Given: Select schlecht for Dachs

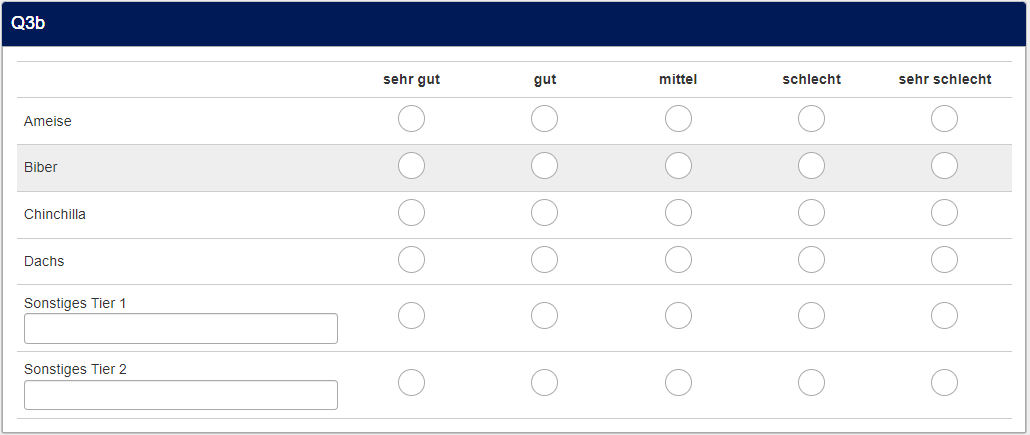Looking at the screenshot, I should pos(811,260).
